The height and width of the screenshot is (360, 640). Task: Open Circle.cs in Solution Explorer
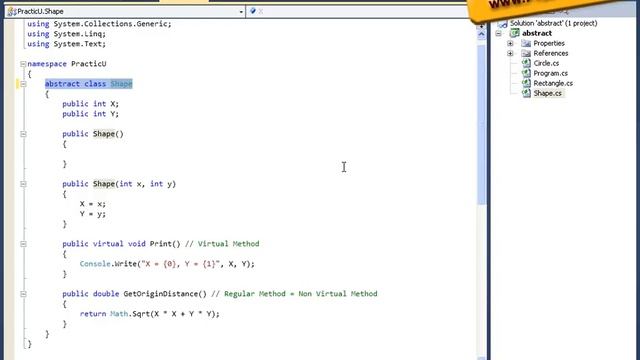[546, 63]
